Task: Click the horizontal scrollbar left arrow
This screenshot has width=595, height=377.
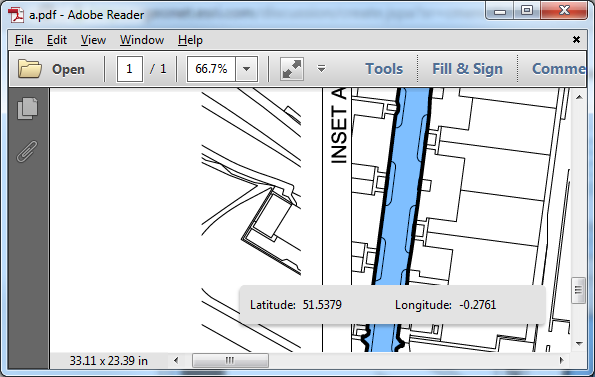Action: 176,360
